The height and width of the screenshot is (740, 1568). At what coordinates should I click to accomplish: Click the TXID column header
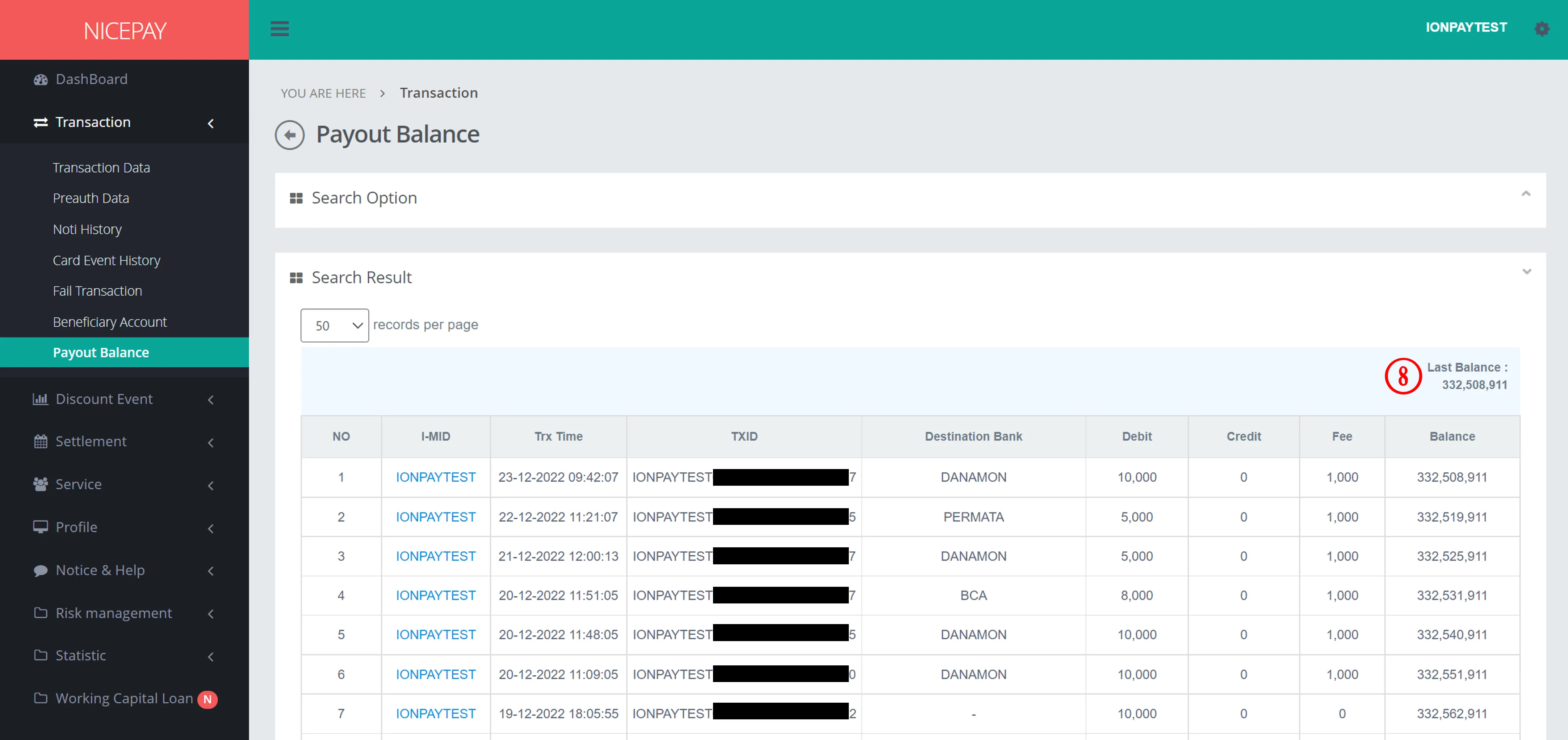click(x=744, y=437)
